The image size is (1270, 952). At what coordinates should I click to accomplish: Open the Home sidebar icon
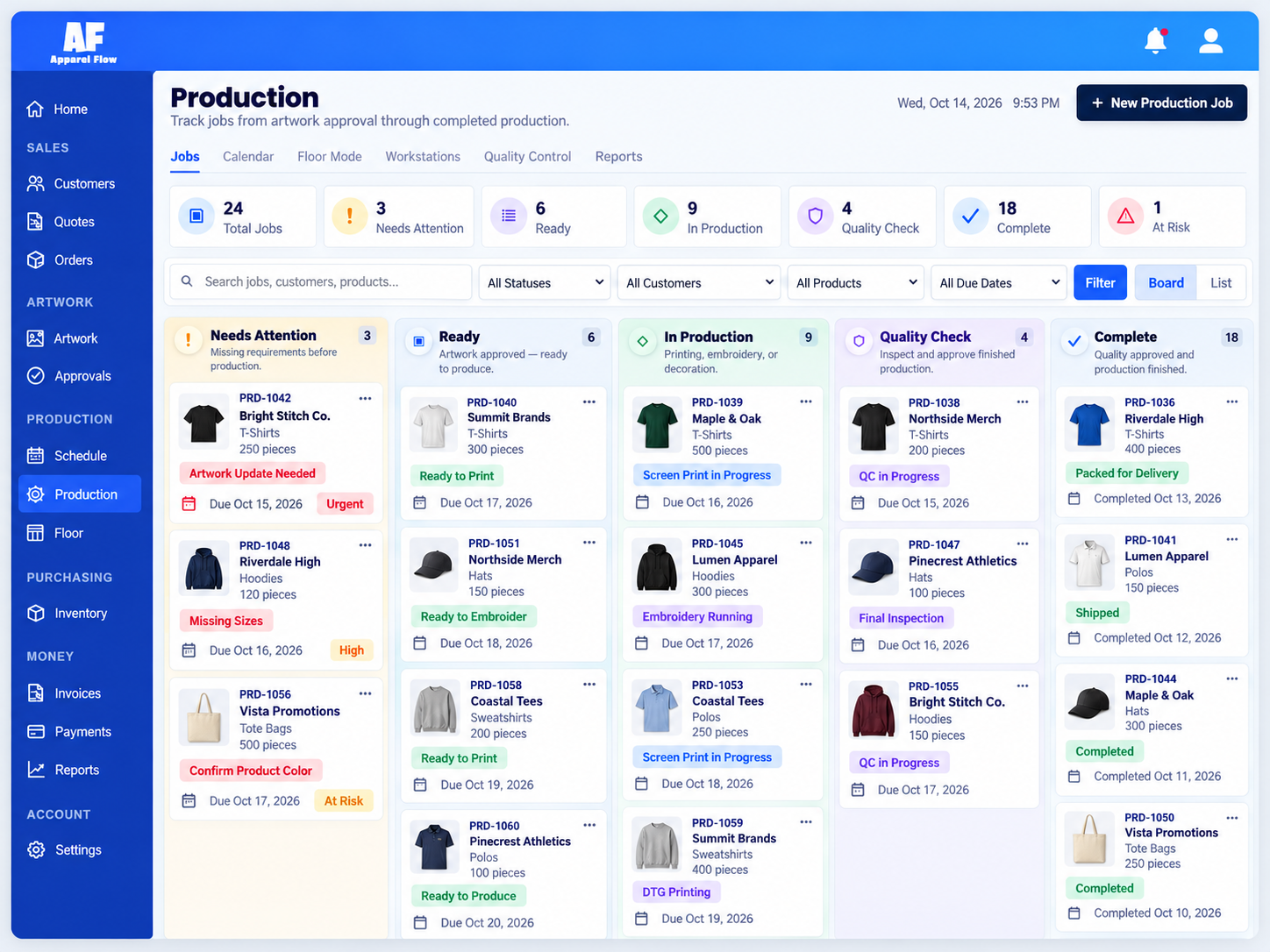pos(35,109)
